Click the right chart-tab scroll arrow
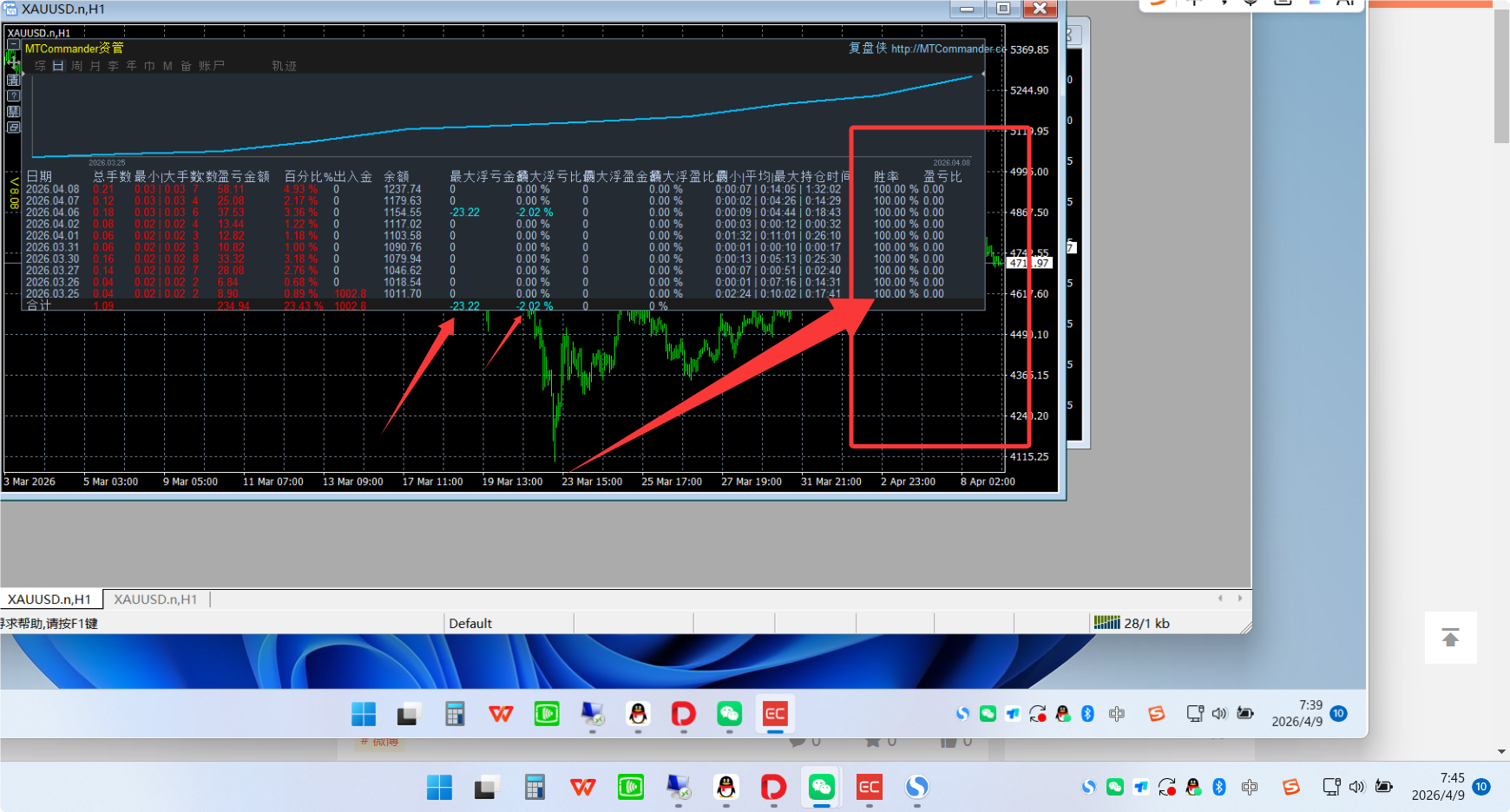The height and width of the screenshot is (812, 1510). click(x=1240, y=598)
